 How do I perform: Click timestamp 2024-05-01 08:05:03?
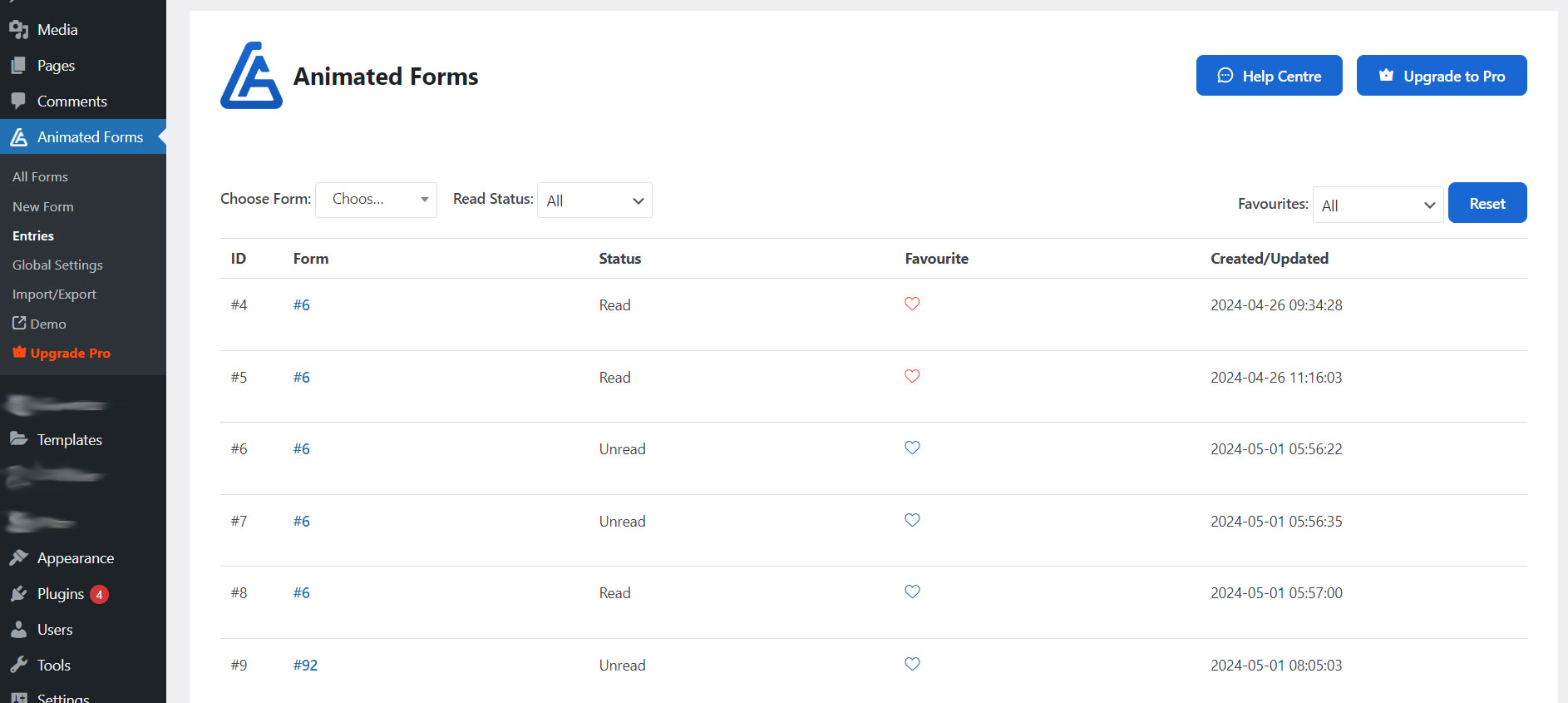pyautogui.click(x=1276, y=666)
